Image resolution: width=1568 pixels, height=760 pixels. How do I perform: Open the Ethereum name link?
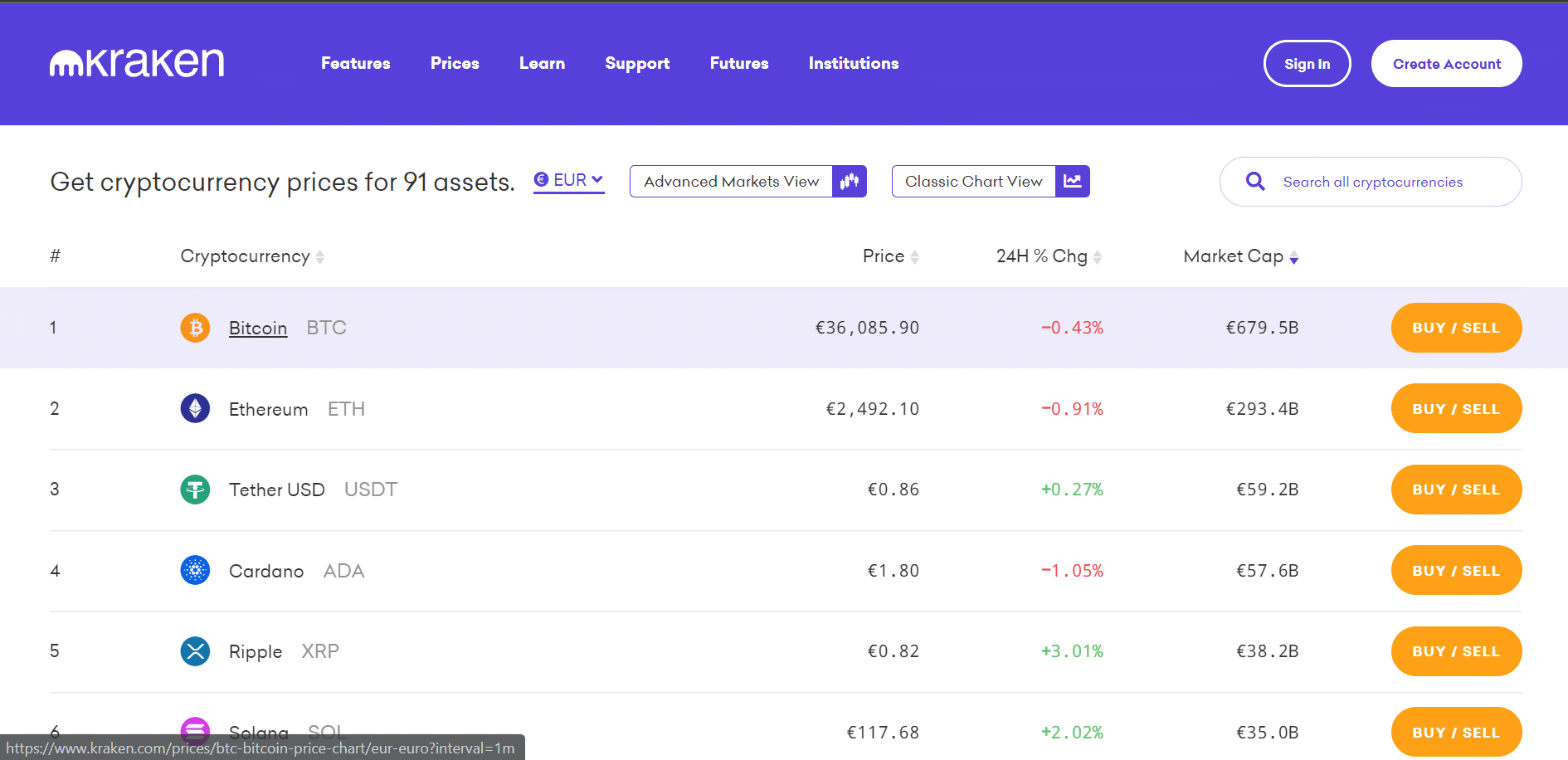coord(268,409)
